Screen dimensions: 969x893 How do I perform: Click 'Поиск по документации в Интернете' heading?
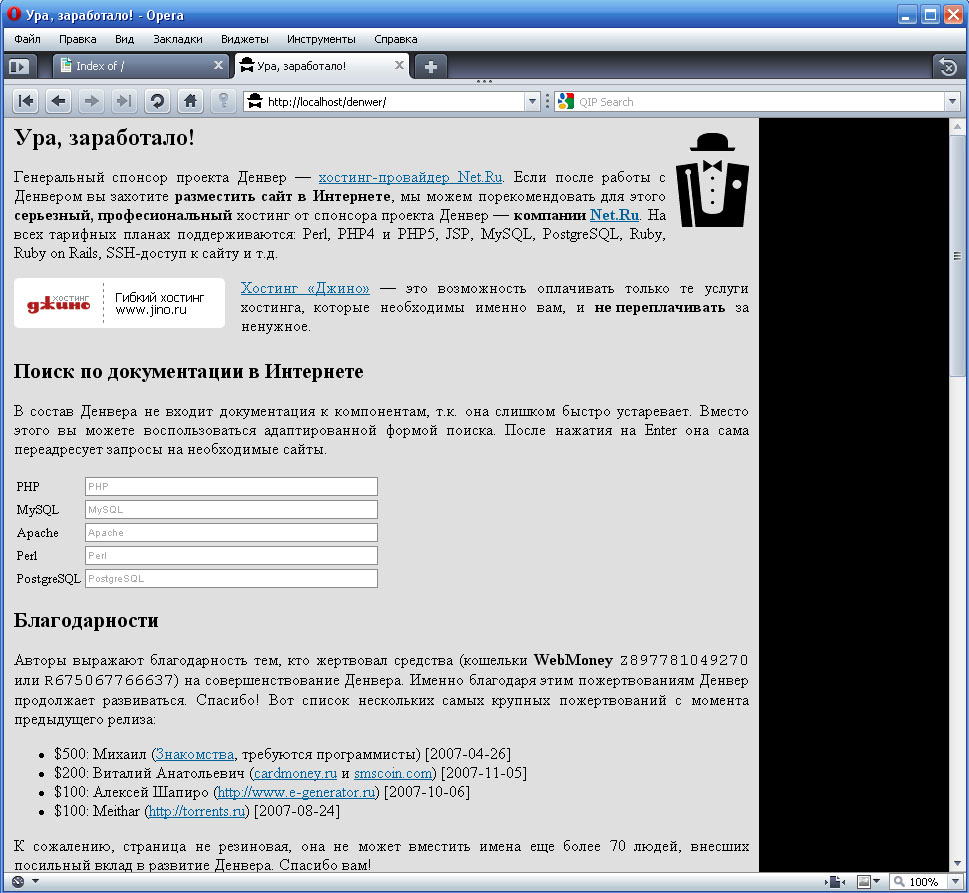tap(188, 371)
